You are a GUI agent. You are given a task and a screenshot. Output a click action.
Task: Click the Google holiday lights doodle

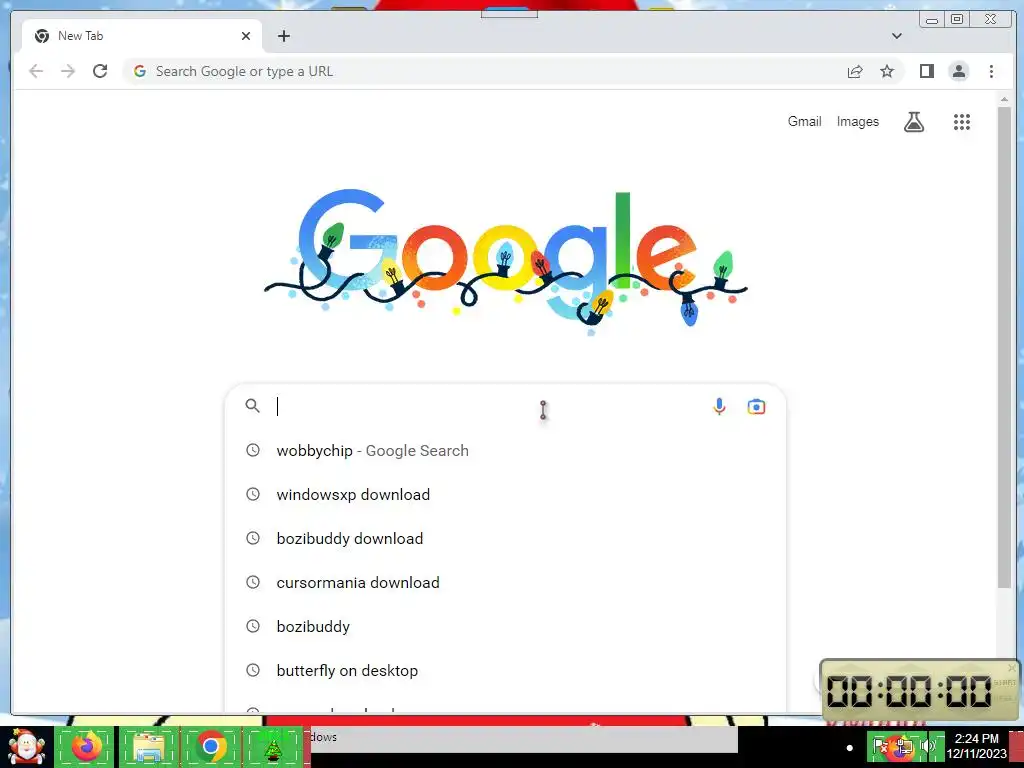(x=506, y=261)
